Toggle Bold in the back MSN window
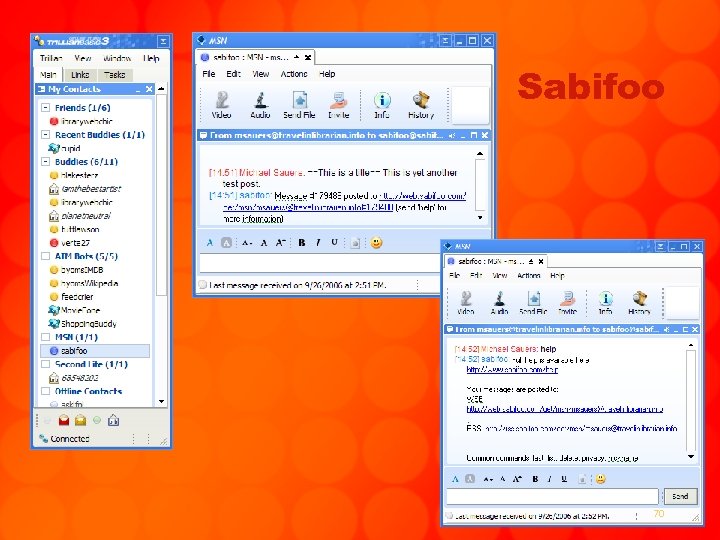 [x=302, y=242]
